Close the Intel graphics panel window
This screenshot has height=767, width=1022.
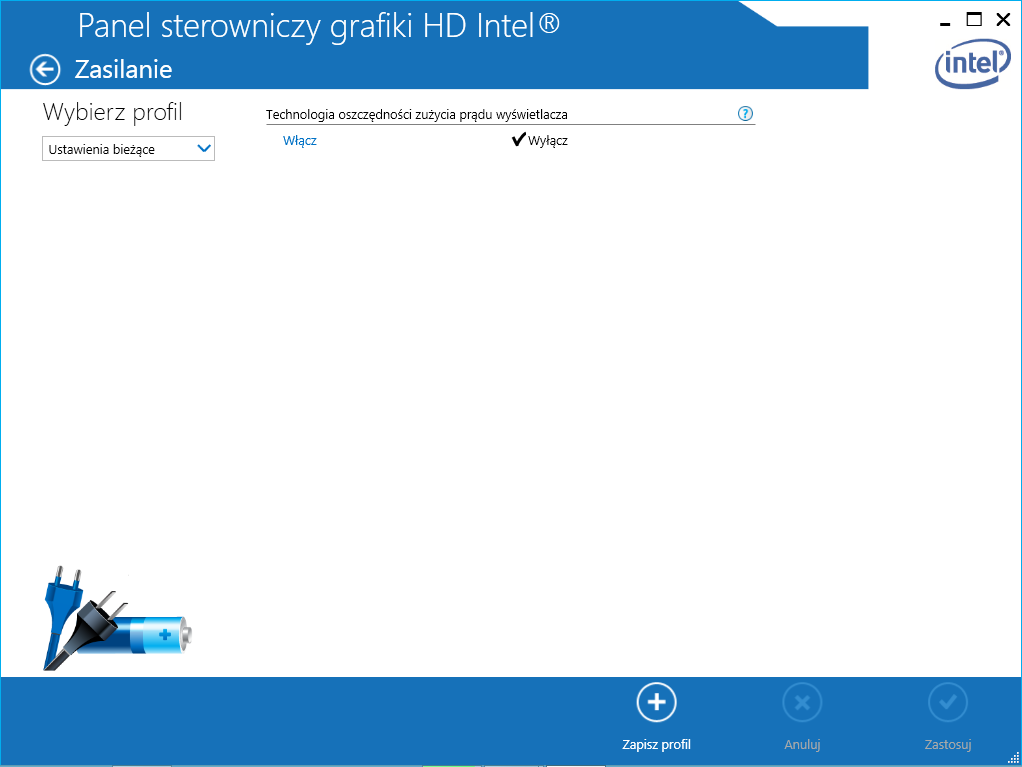(x=1004, y=20)
